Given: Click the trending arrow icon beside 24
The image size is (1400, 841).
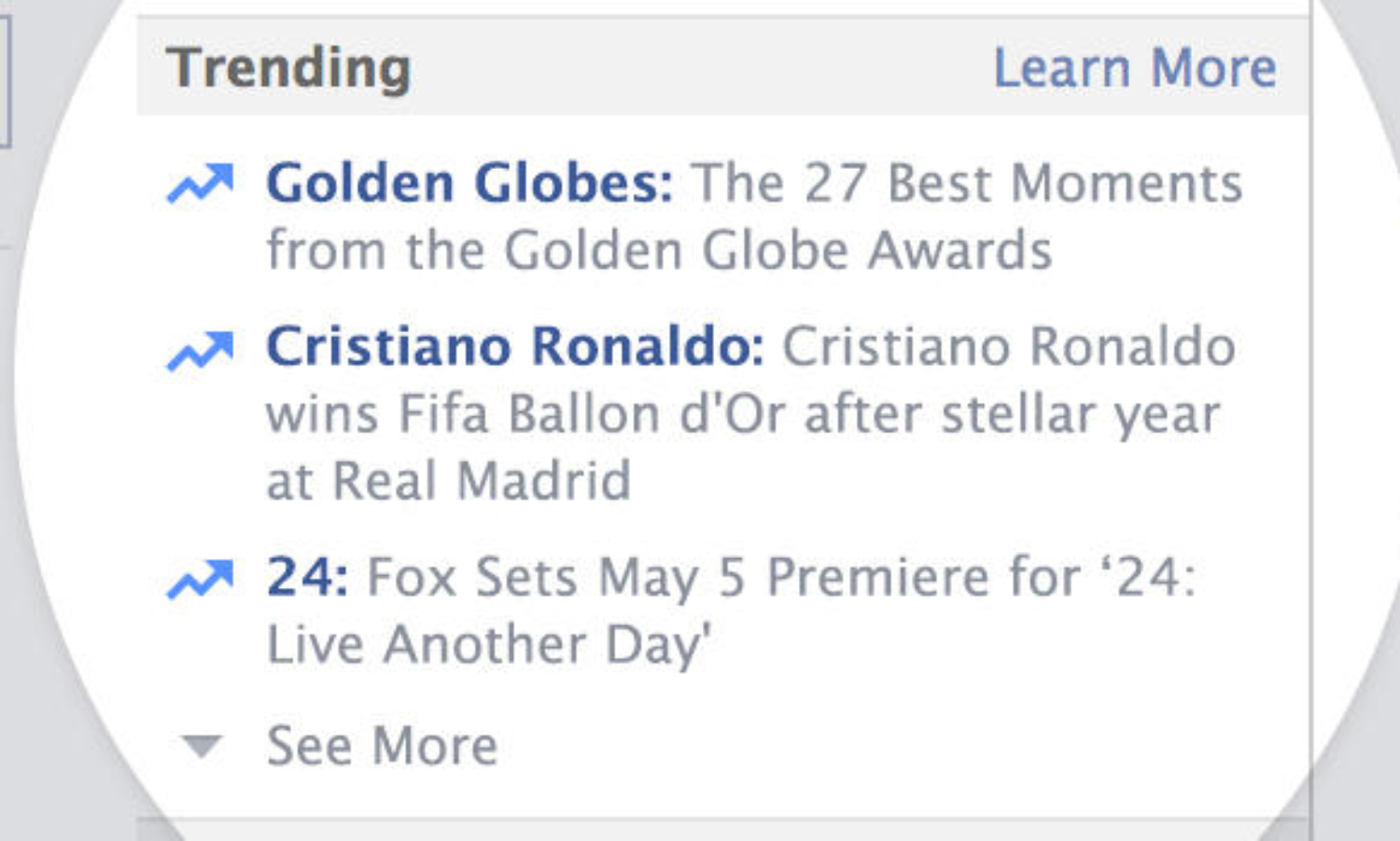Looking at the screenshot, I should [x=200, y=579].
